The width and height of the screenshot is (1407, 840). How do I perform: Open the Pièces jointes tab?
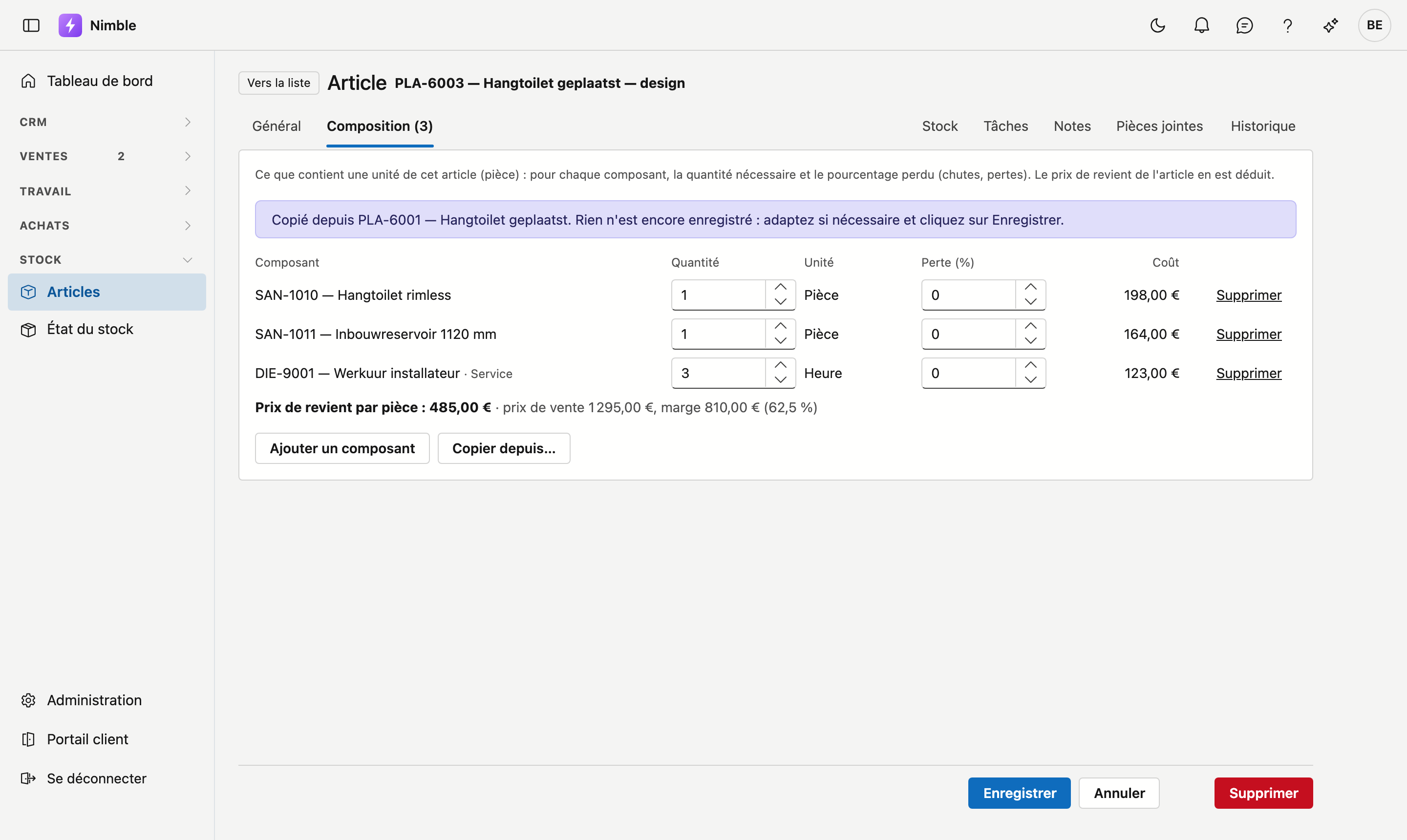tap(1160, 126)
